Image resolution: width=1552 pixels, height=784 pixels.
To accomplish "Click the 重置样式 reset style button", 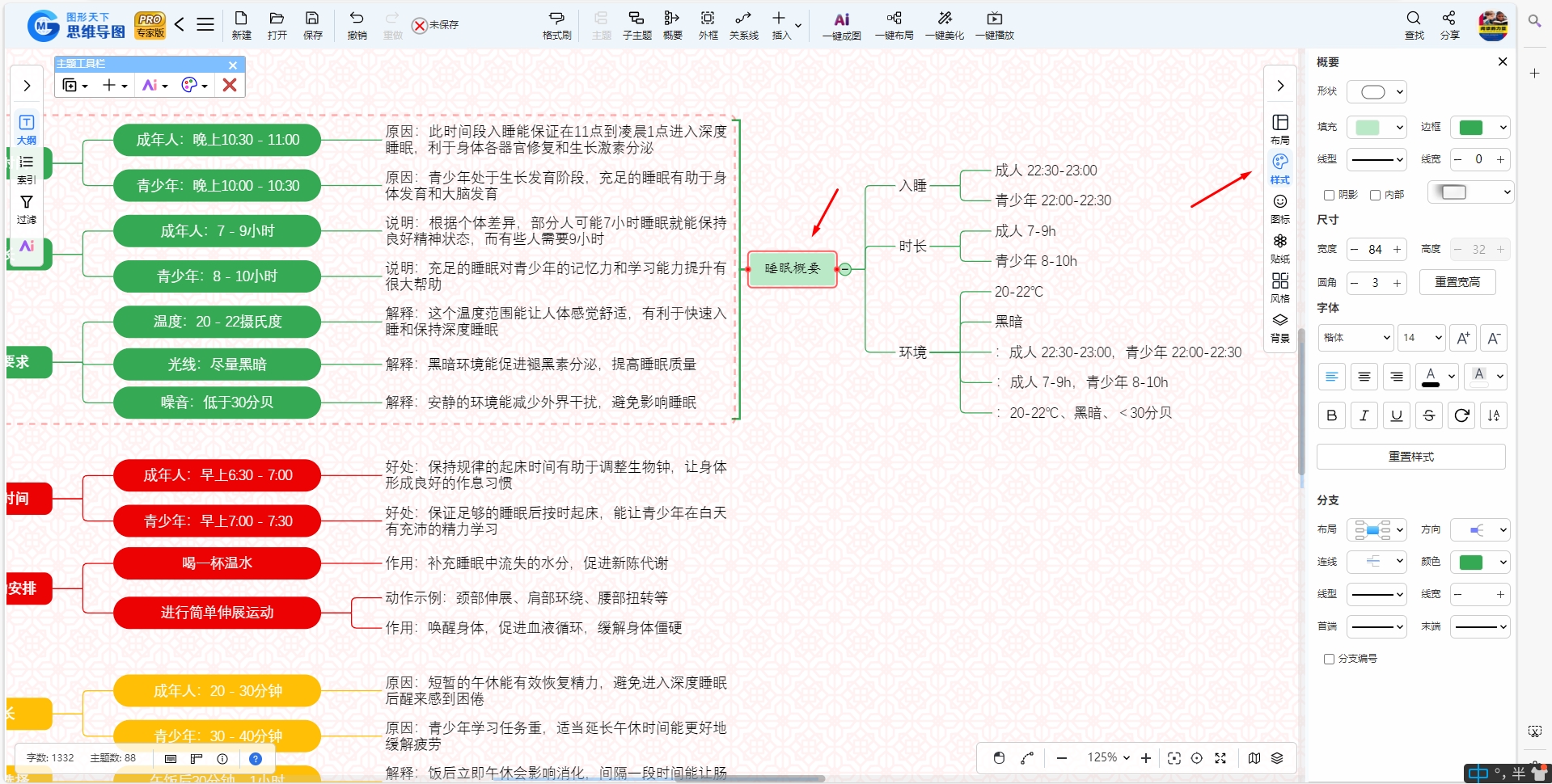I will coord(1411,457).
